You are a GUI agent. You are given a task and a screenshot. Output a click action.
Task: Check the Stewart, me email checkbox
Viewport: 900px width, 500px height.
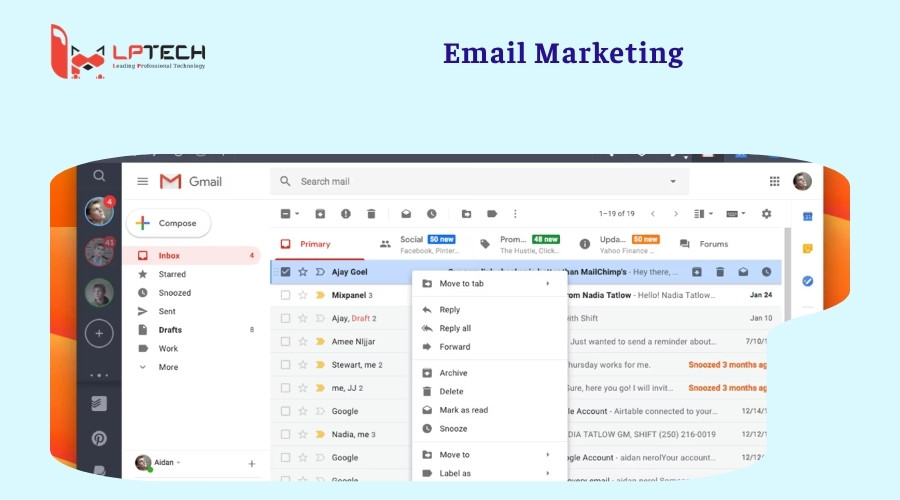point(285,365)
